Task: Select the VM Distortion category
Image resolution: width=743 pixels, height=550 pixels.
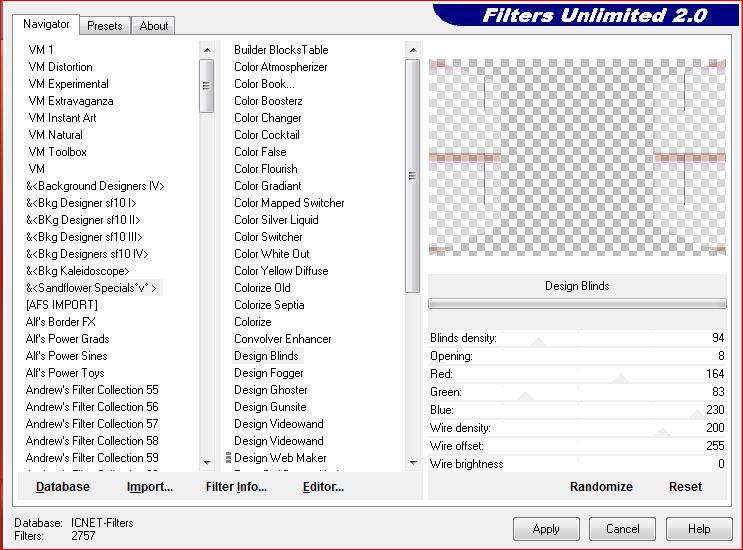Action: 60,67
